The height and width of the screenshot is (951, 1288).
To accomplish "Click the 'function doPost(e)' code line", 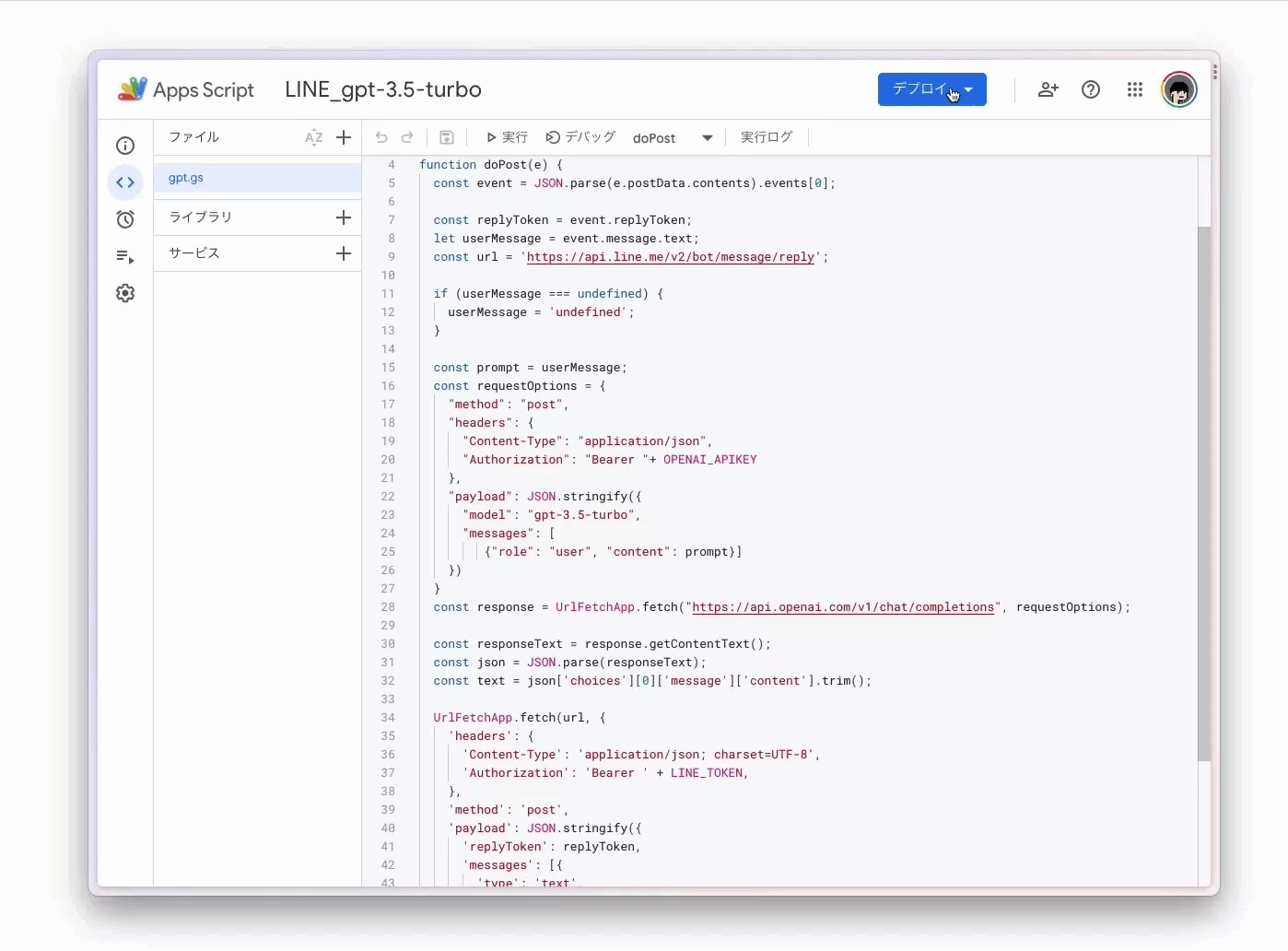I will pos(491,165).
